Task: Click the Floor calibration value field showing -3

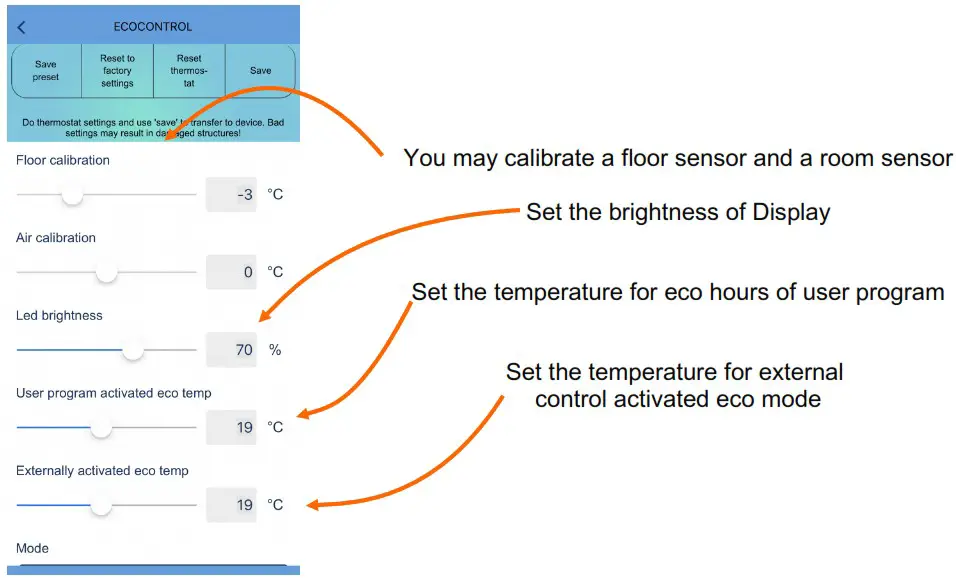Action: tap(230, 194)
